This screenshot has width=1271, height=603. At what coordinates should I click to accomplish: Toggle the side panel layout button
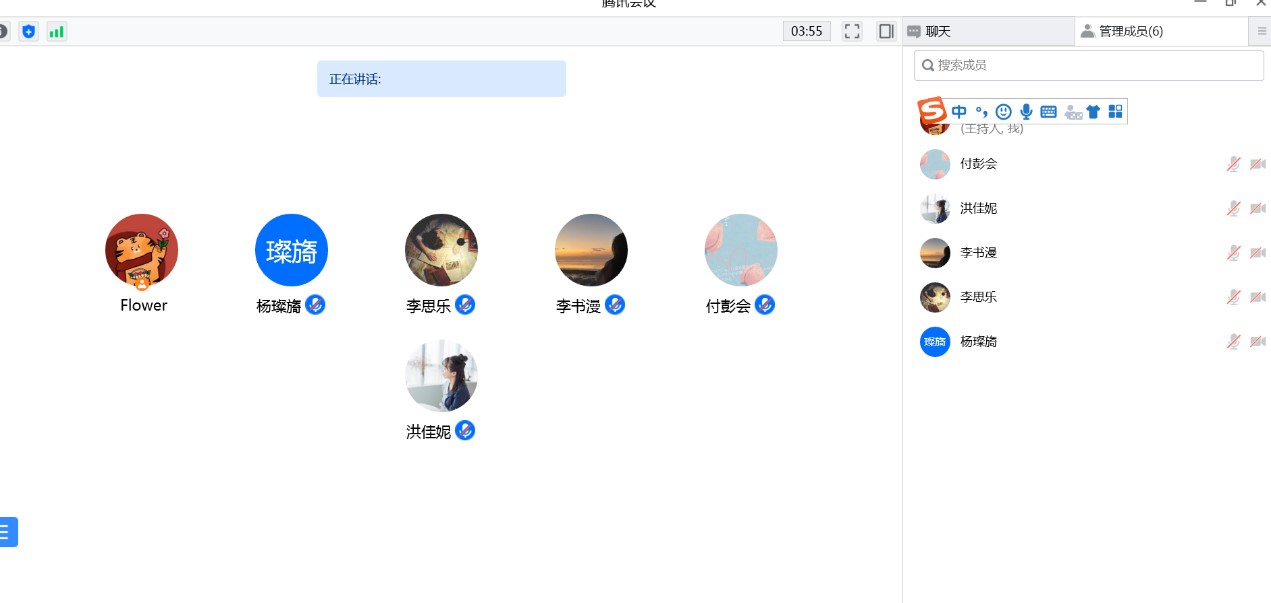(x=886, y=31)
